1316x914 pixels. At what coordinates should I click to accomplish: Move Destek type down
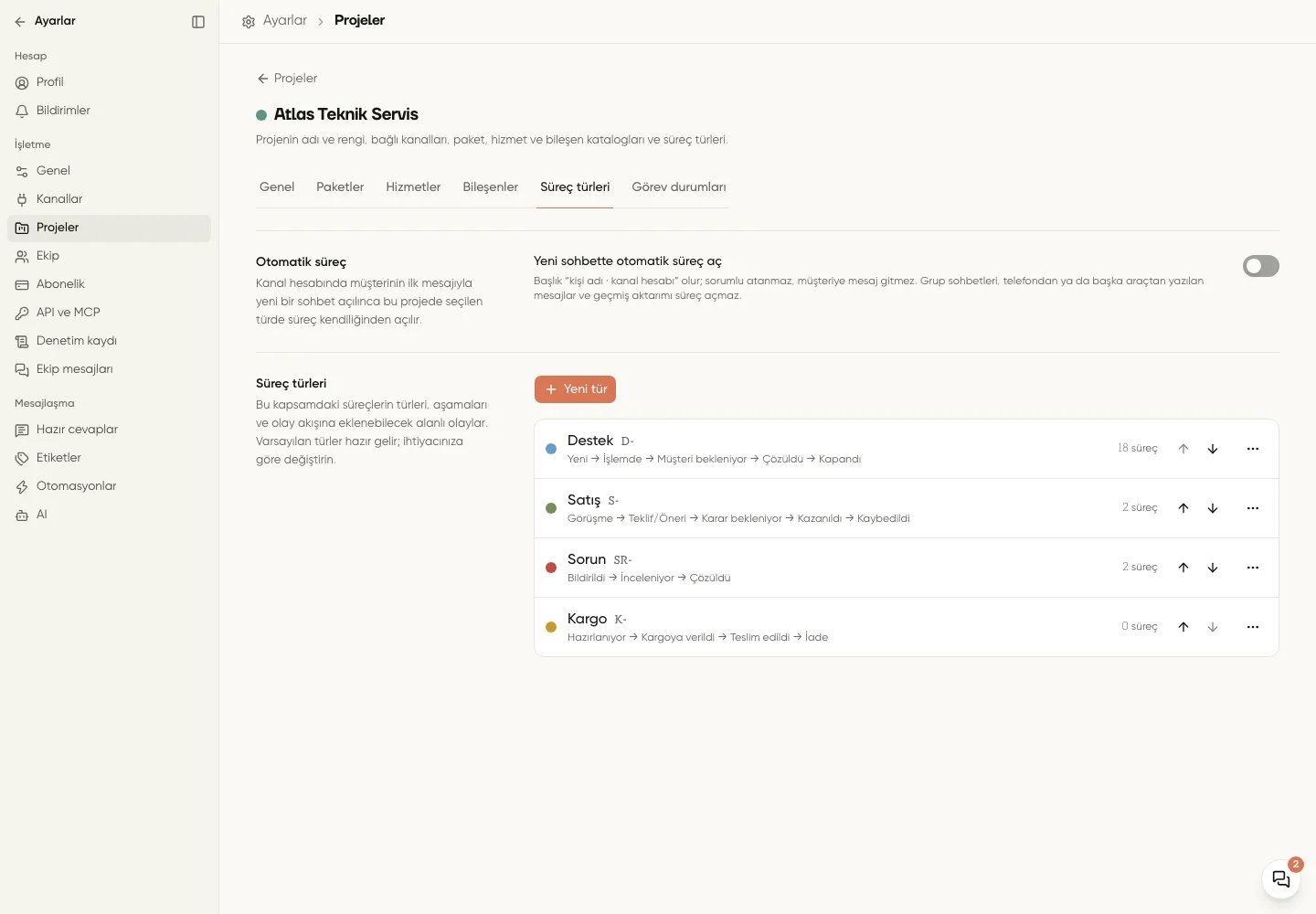(1213, 449)
